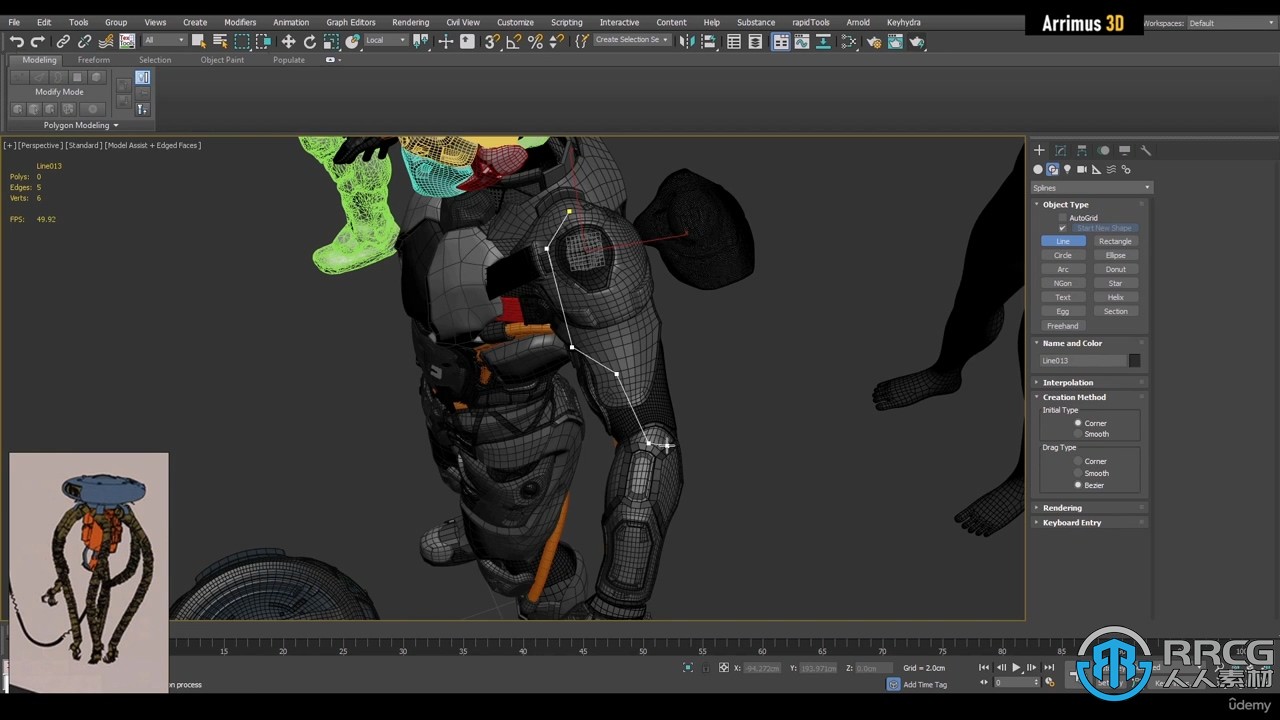Toggle the selection lock icon in status bar
1280x720 pixels.
click(x=705, y=667)
